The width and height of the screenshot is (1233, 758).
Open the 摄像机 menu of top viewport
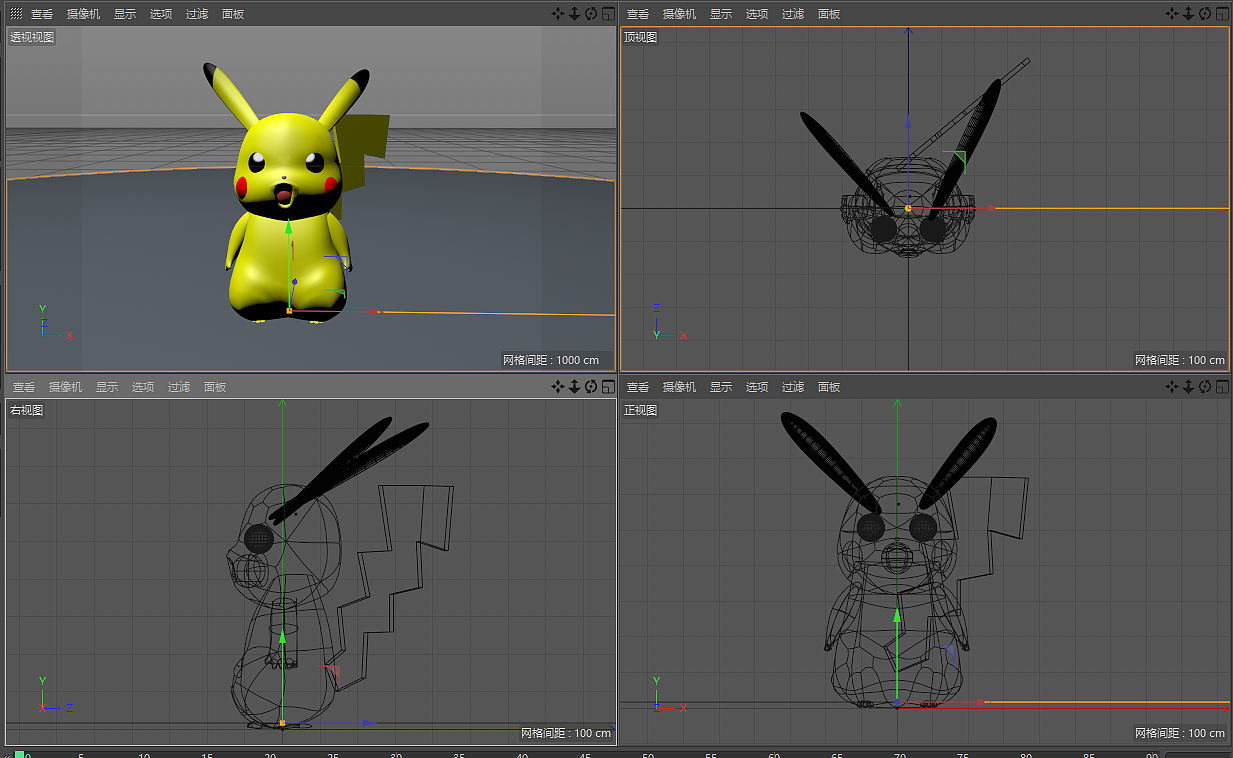point(679,13)
